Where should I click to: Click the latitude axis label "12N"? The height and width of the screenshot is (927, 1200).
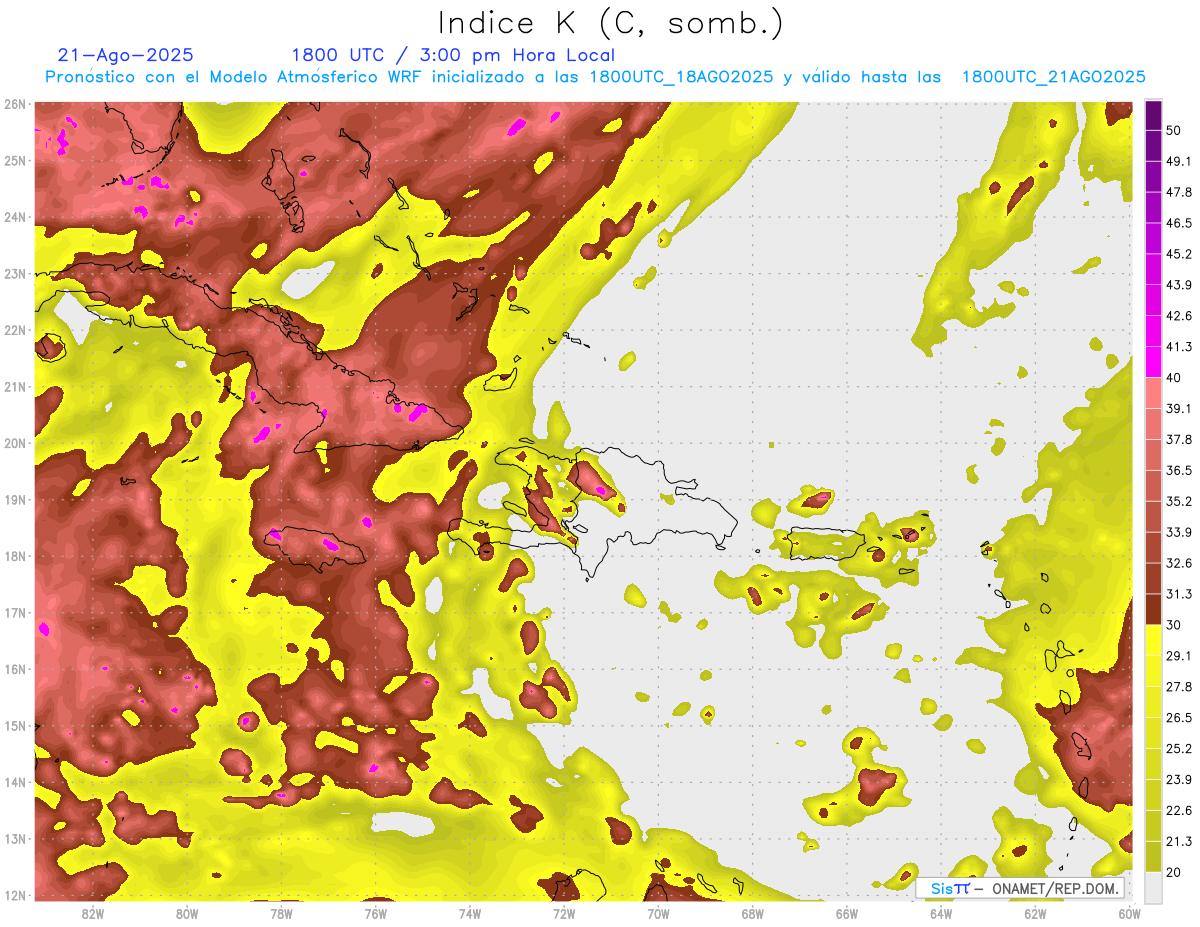pyautogui.click(x=15, y=895)
